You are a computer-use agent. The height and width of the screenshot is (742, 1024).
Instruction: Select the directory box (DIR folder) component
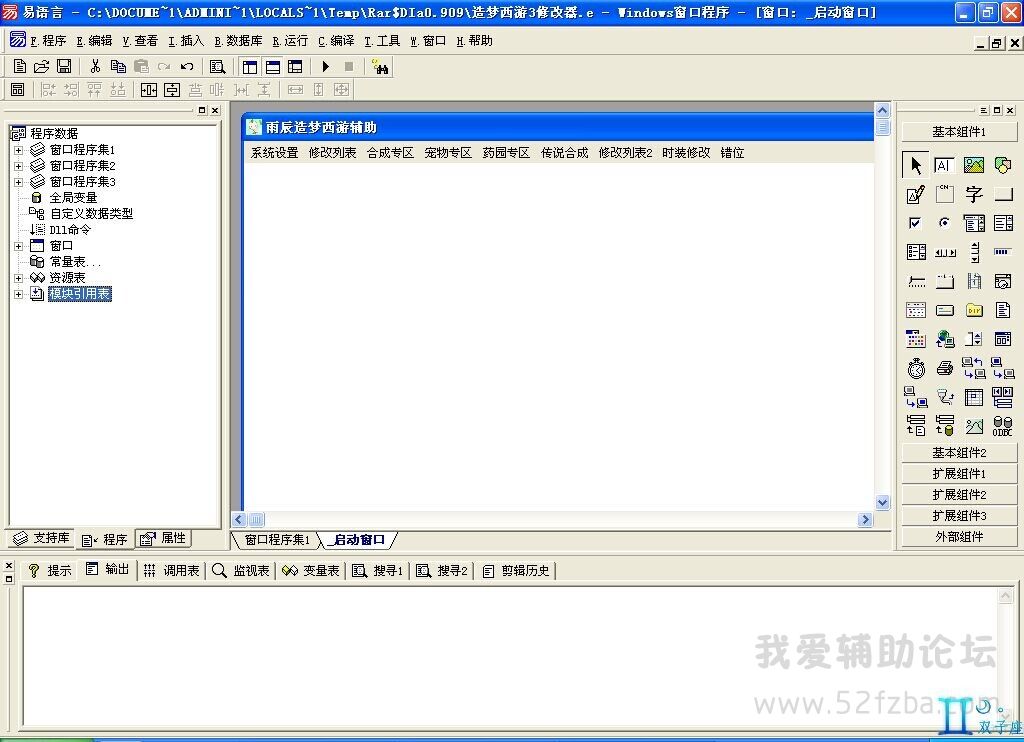pyautogui.click(x=974, y=310)
